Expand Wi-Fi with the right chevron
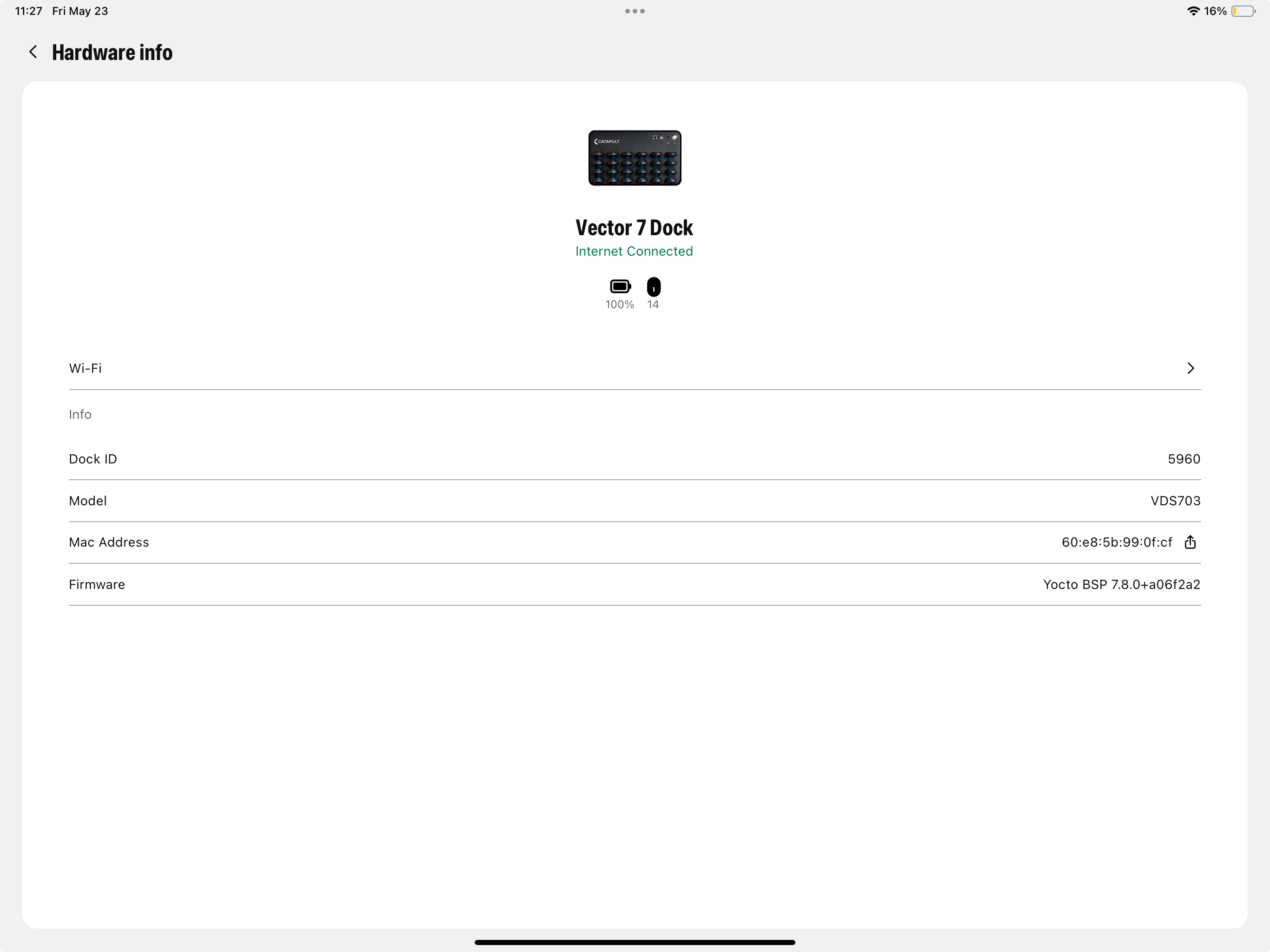The width and height of the screenshot is (1270, 952). pos(1190,368)
